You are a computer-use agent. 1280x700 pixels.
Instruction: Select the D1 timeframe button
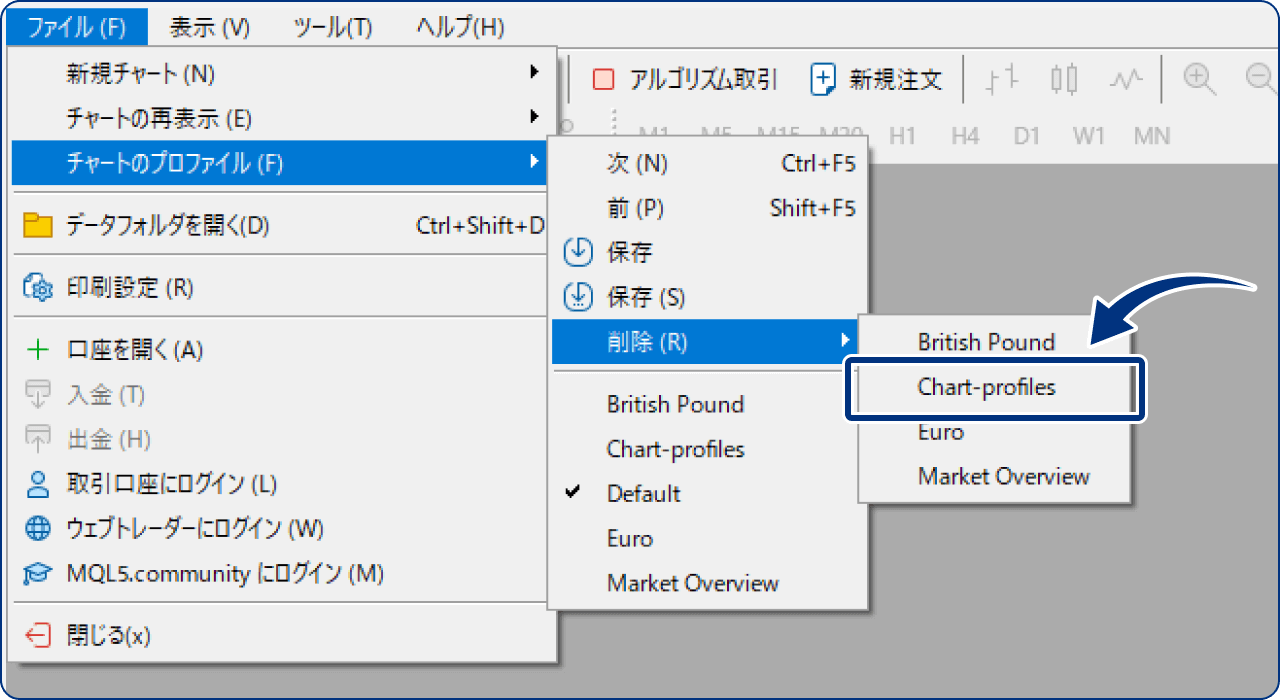click(x=1026, y=136)
